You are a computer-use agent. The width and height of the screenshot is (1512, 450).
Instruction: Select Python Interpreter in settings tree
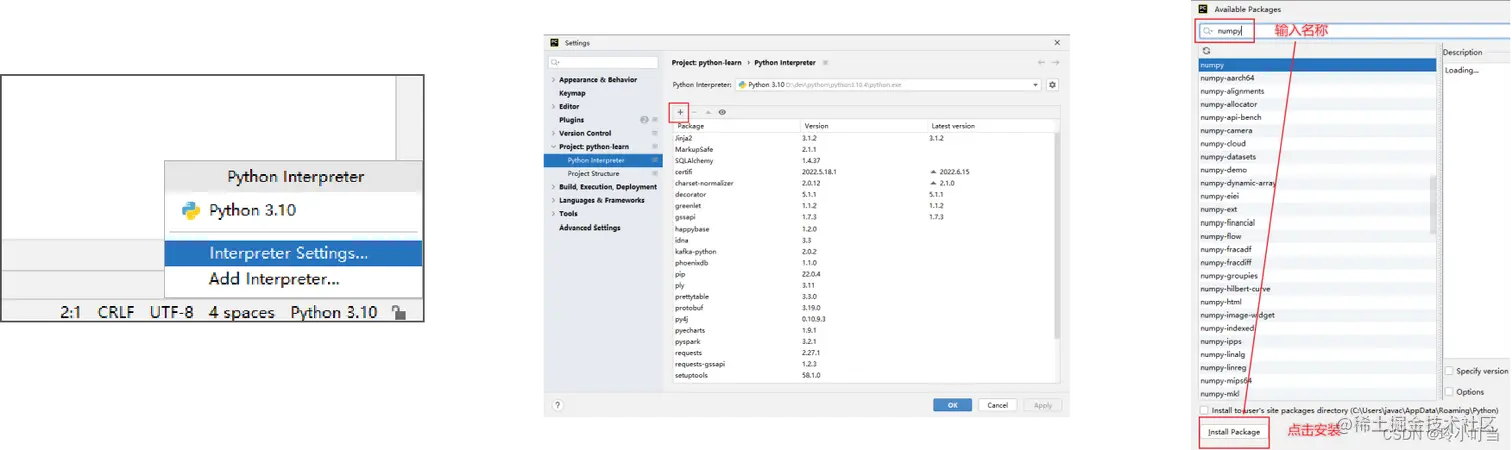tap(603, 160)
